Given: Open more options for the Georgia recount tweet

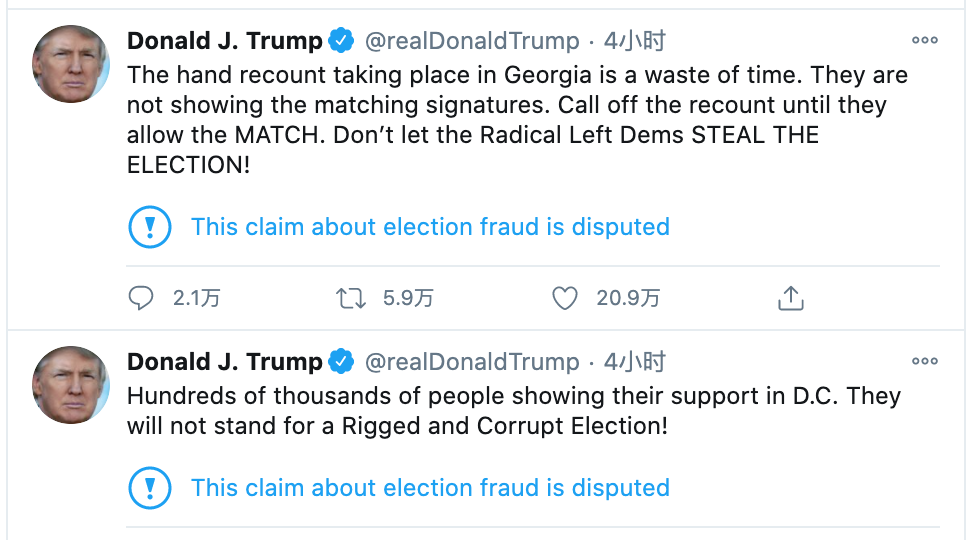Looking at the screenshot, I should pos(925,41).
